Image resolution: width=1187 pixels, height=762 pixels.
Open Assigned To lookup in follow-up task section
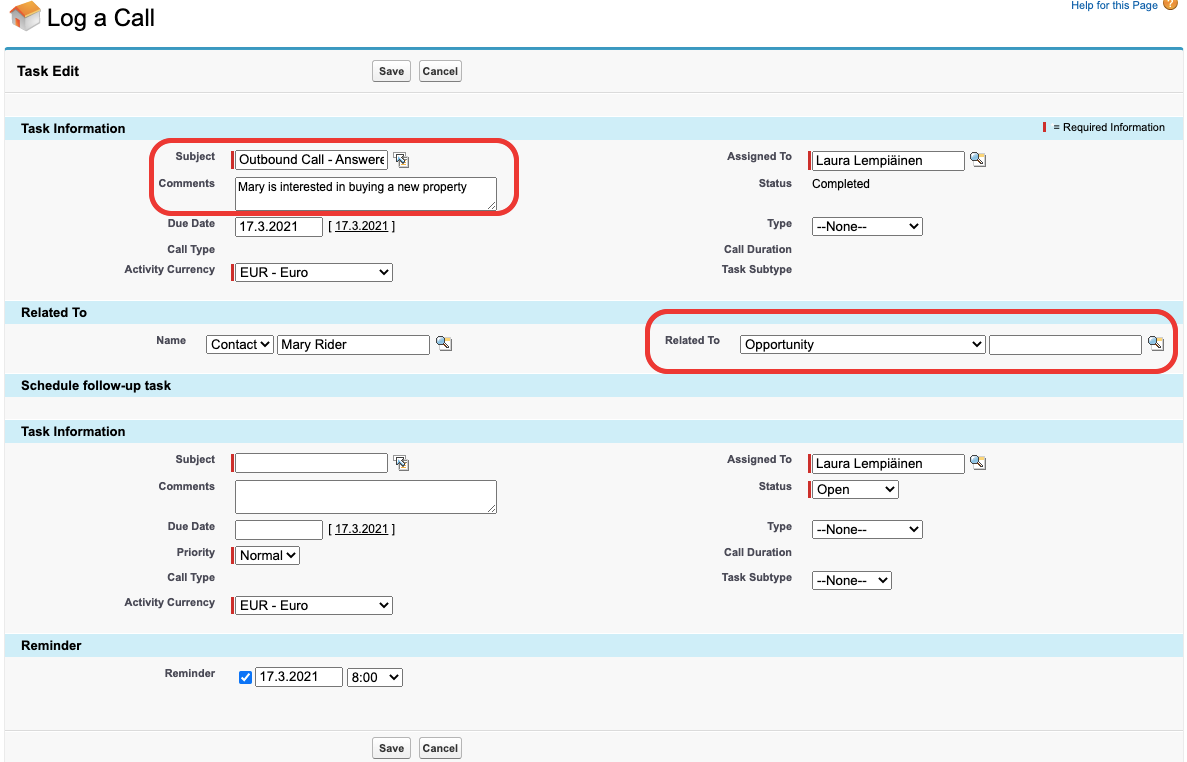pos(978,462)
